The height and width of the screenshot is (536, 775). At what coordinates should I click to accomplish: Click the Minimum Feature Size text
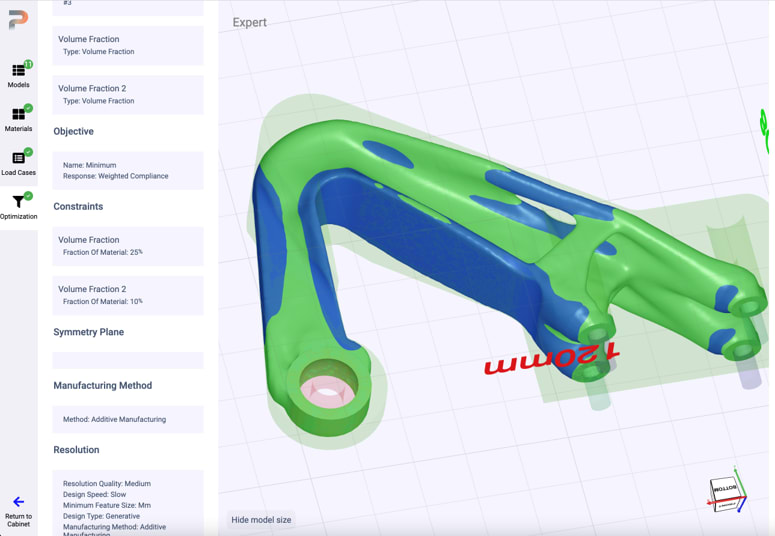click(x=107, y=505)
